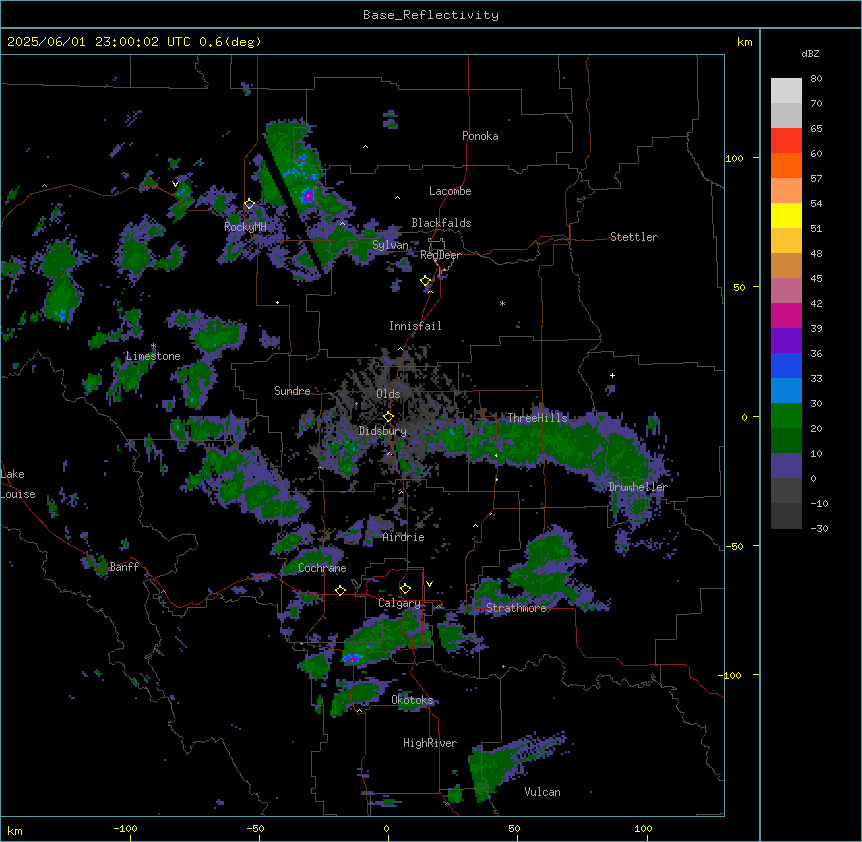Screen dimensions: 862x842
Task: Click the Lacombe city label
Action: pos(450,191)
